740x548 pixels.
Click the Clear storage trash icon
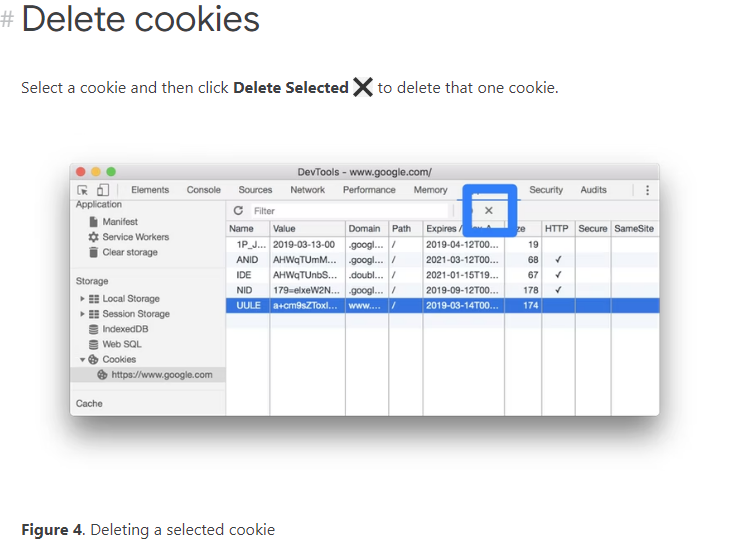coord(94,252)
